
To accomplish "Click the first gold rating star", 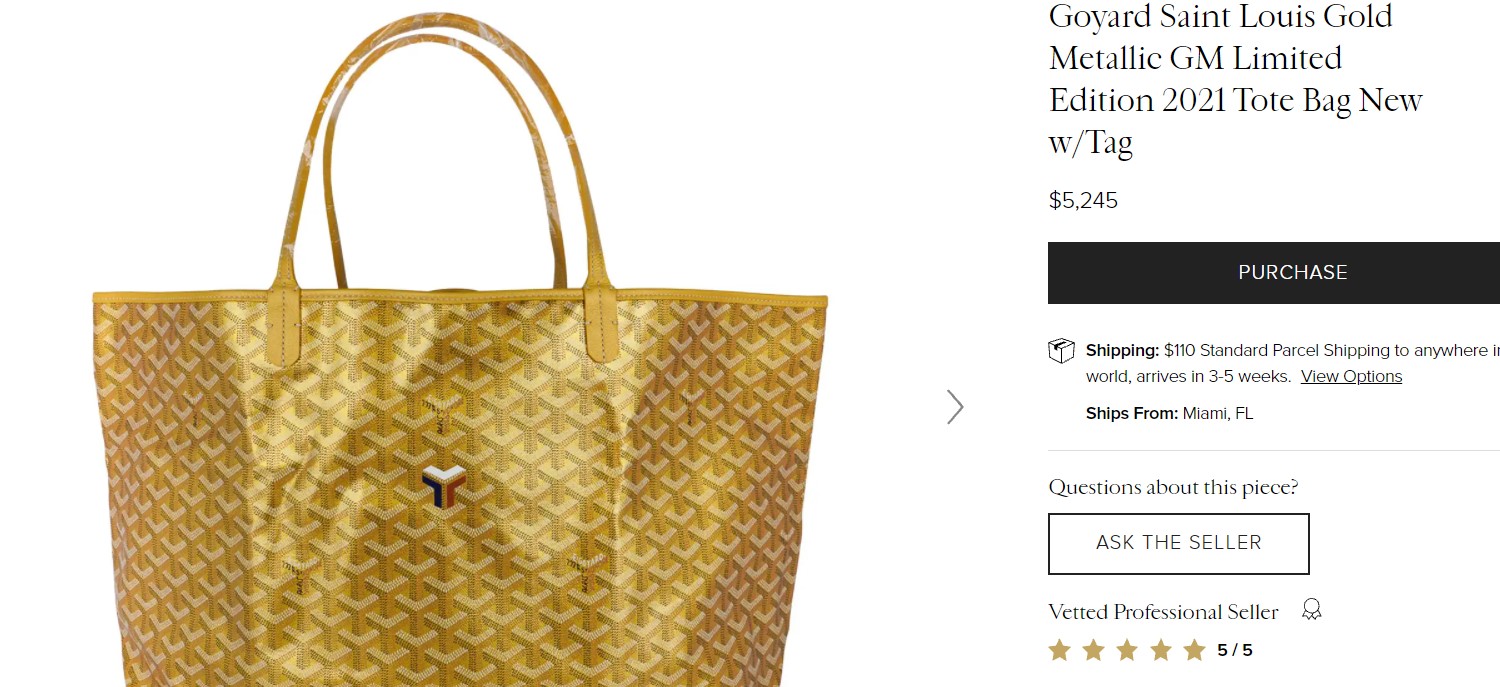I will click(x=1059, y=651).
